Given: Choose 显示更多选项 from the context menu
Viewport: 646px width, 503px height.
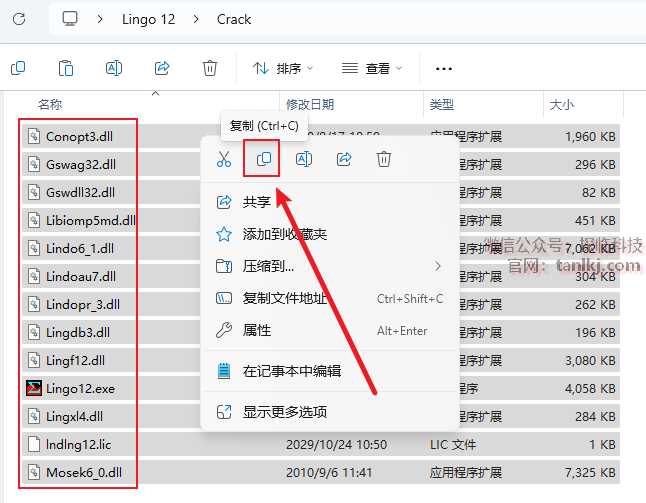Looking at the screenshot, I should pyautogui.click(x=330, y=412).
